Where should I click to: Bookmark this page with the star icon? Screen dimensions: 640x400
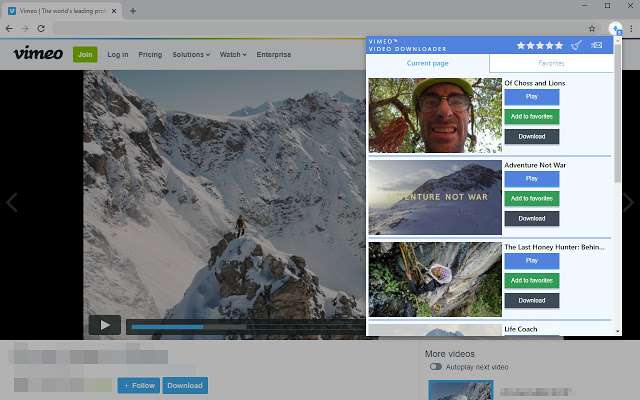[592, 28]
